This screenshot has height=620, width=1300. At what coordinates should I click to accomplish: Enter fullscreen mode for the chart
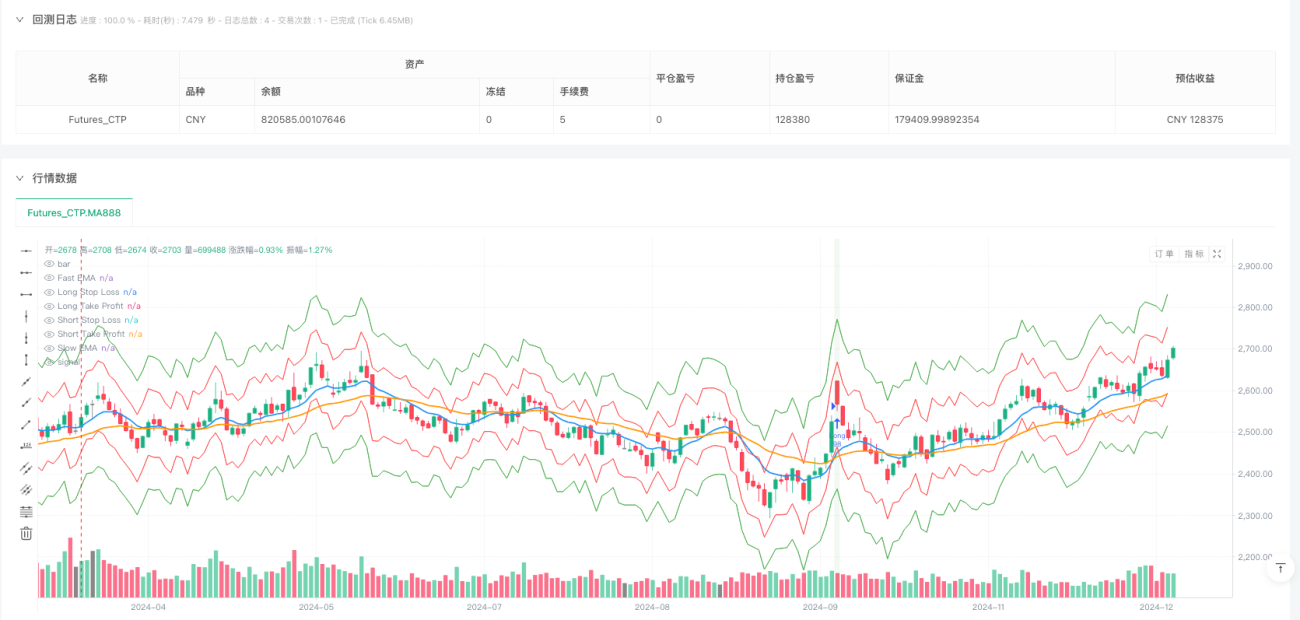pos(1217,254)
